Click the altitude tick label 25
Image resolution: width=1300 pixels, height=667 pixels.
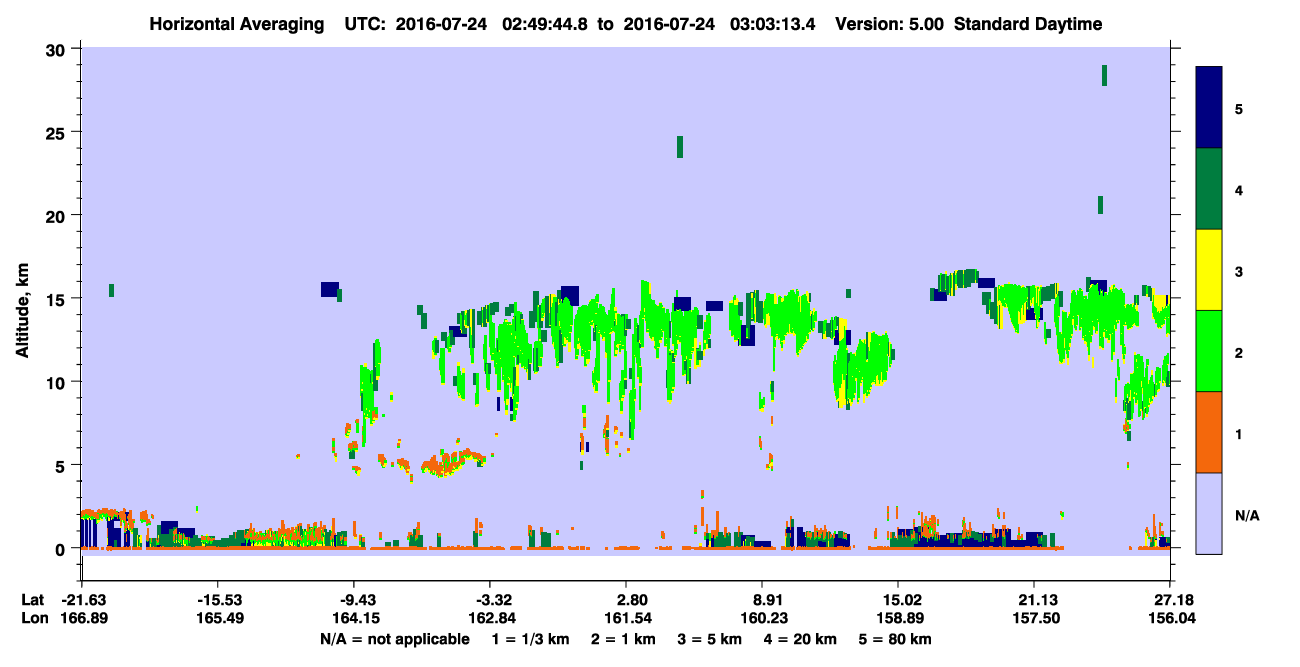[x=58, y=132]
